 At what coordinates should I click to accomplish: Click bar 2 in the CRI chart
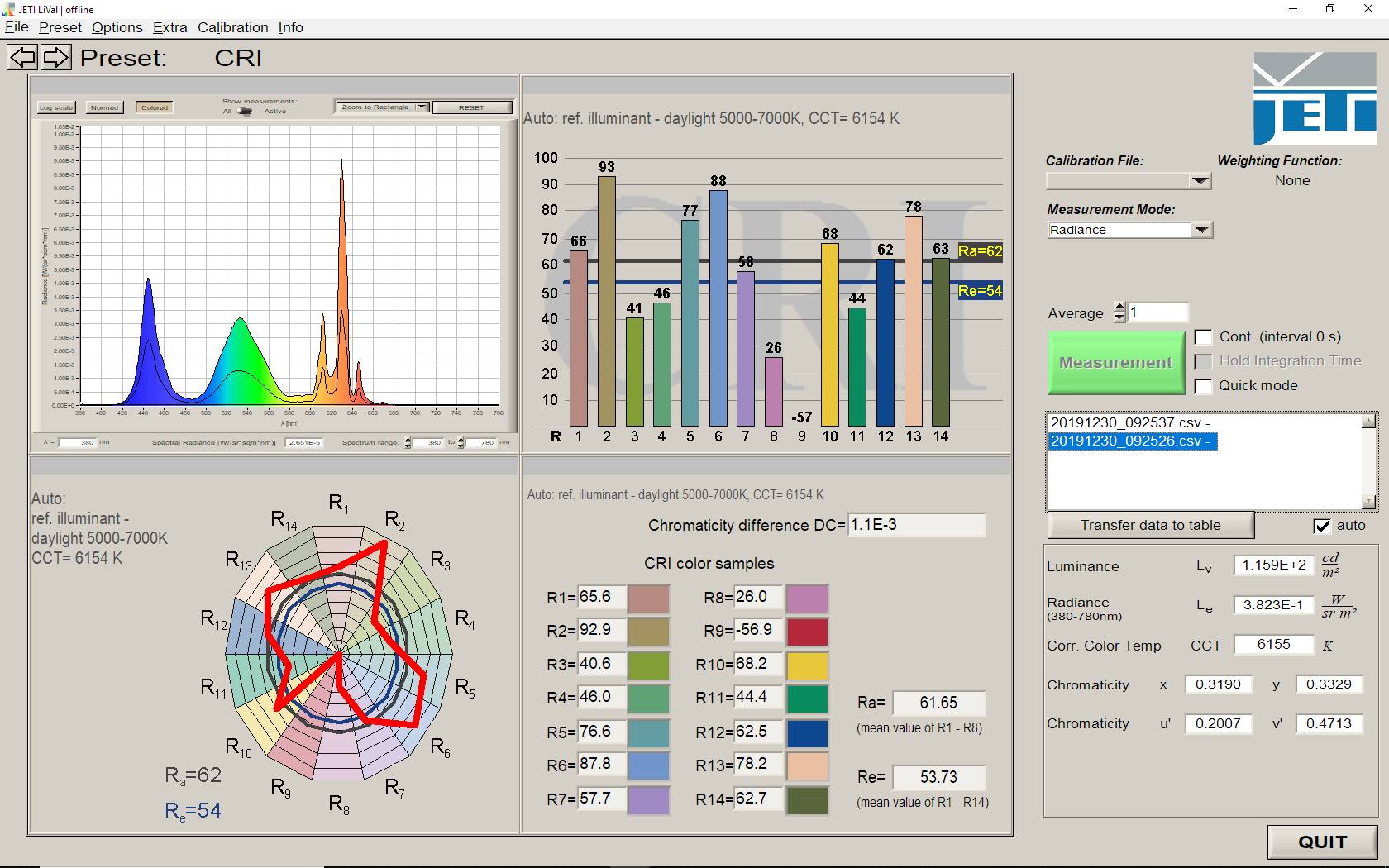(607, 301)
